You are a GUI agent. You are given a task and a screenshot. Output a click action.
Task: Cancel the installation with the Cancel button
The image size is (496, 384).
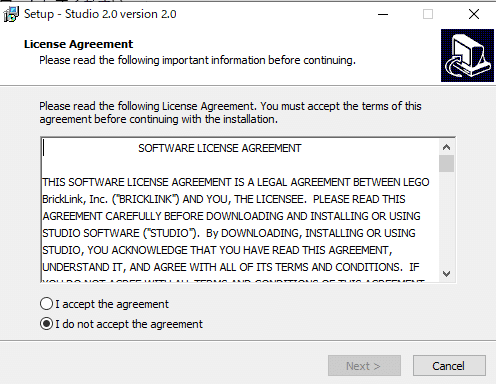click(x=449, y=366)
